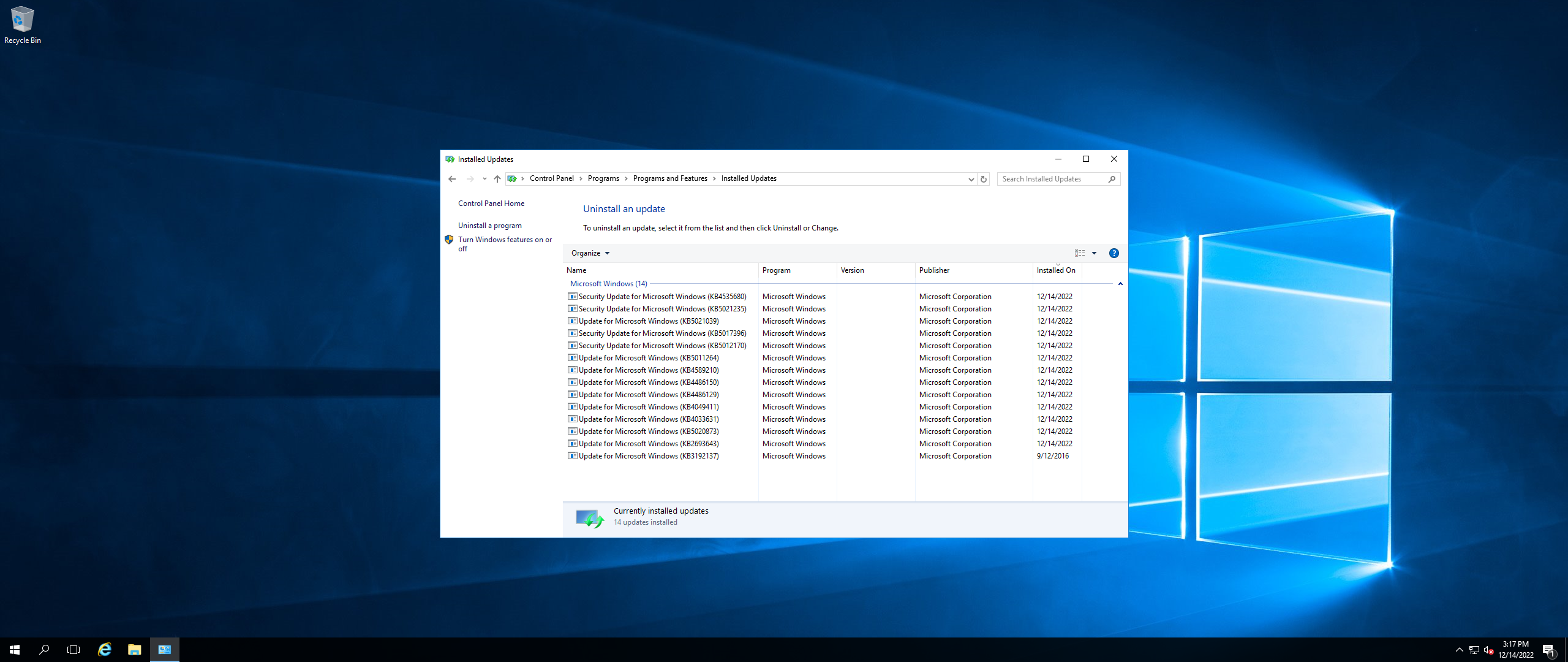Expand the address bar history dropdown
Screen dimensions: 1568x662
pyautogui.click(x=971, y=179)
